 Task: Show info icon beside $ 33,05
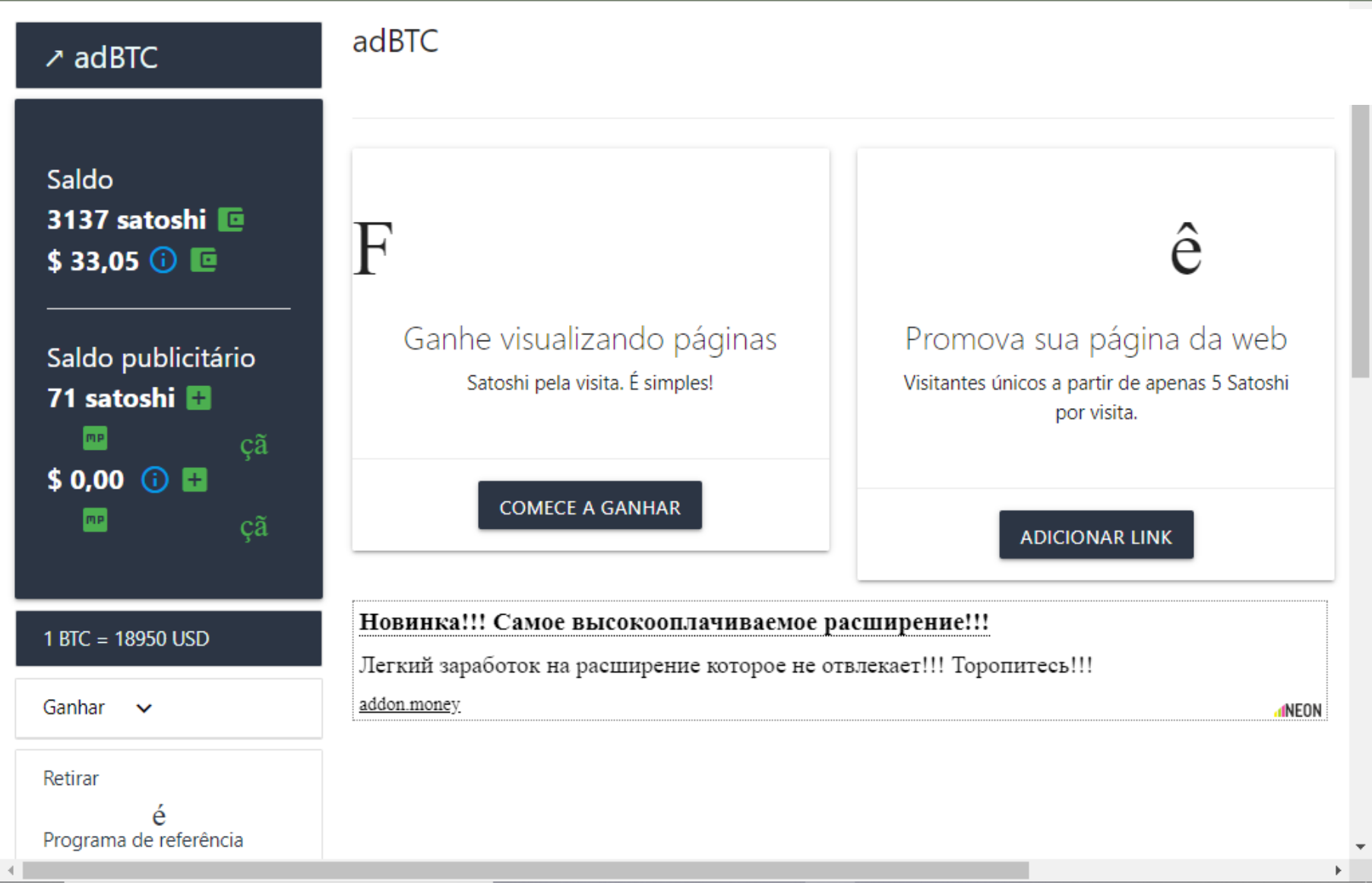point(163,261)
